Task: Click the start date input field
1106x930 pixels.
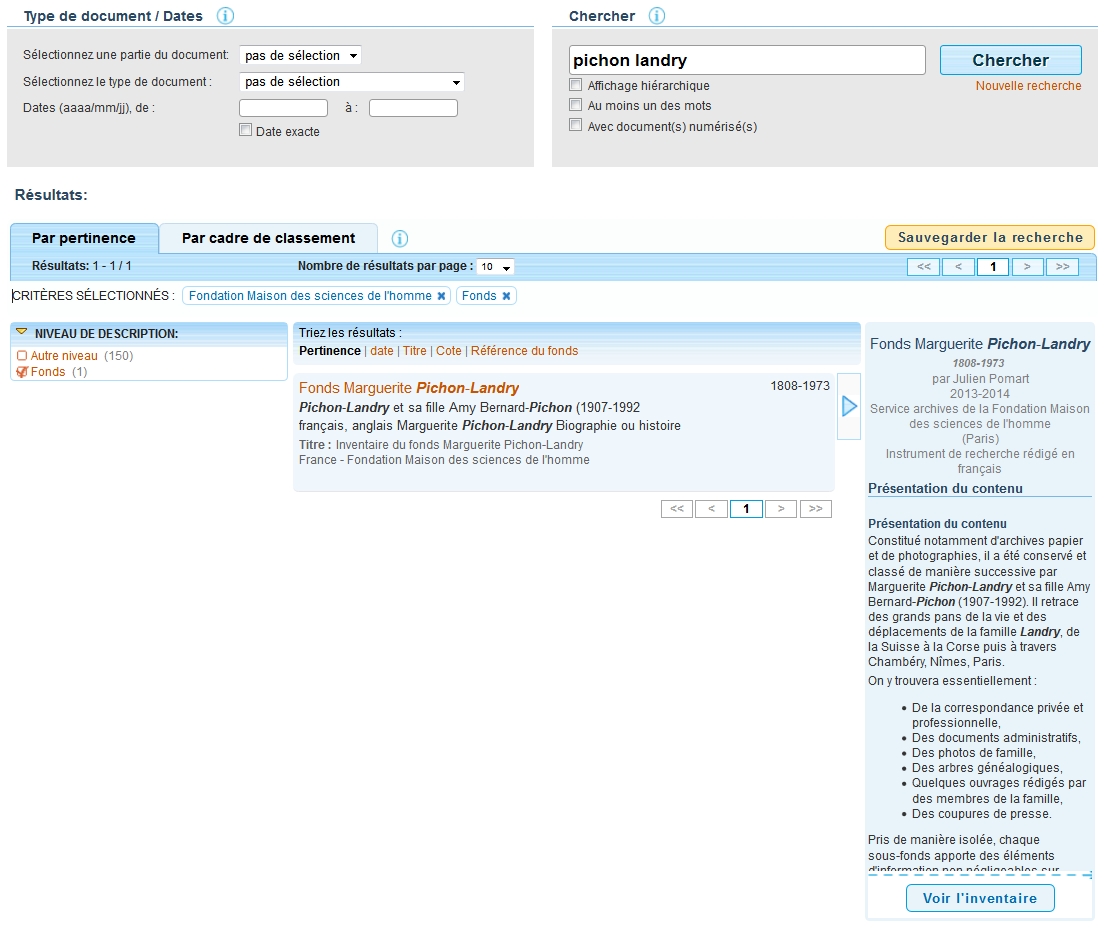Action: coord(283,108)
